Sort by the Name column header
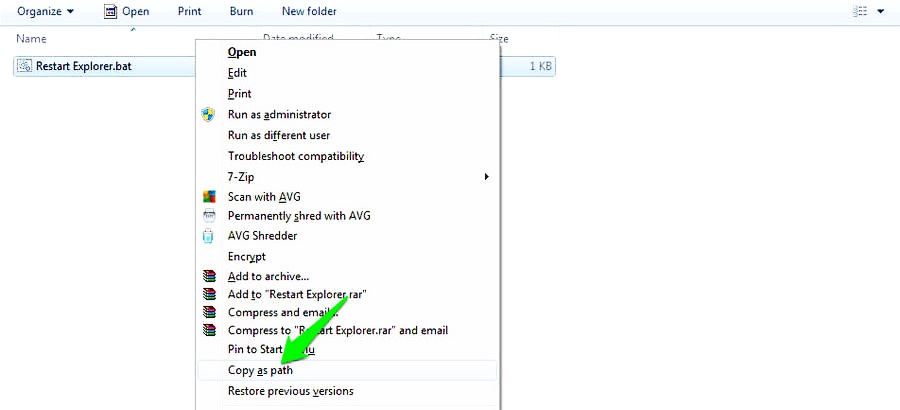 tap(32, 39)
